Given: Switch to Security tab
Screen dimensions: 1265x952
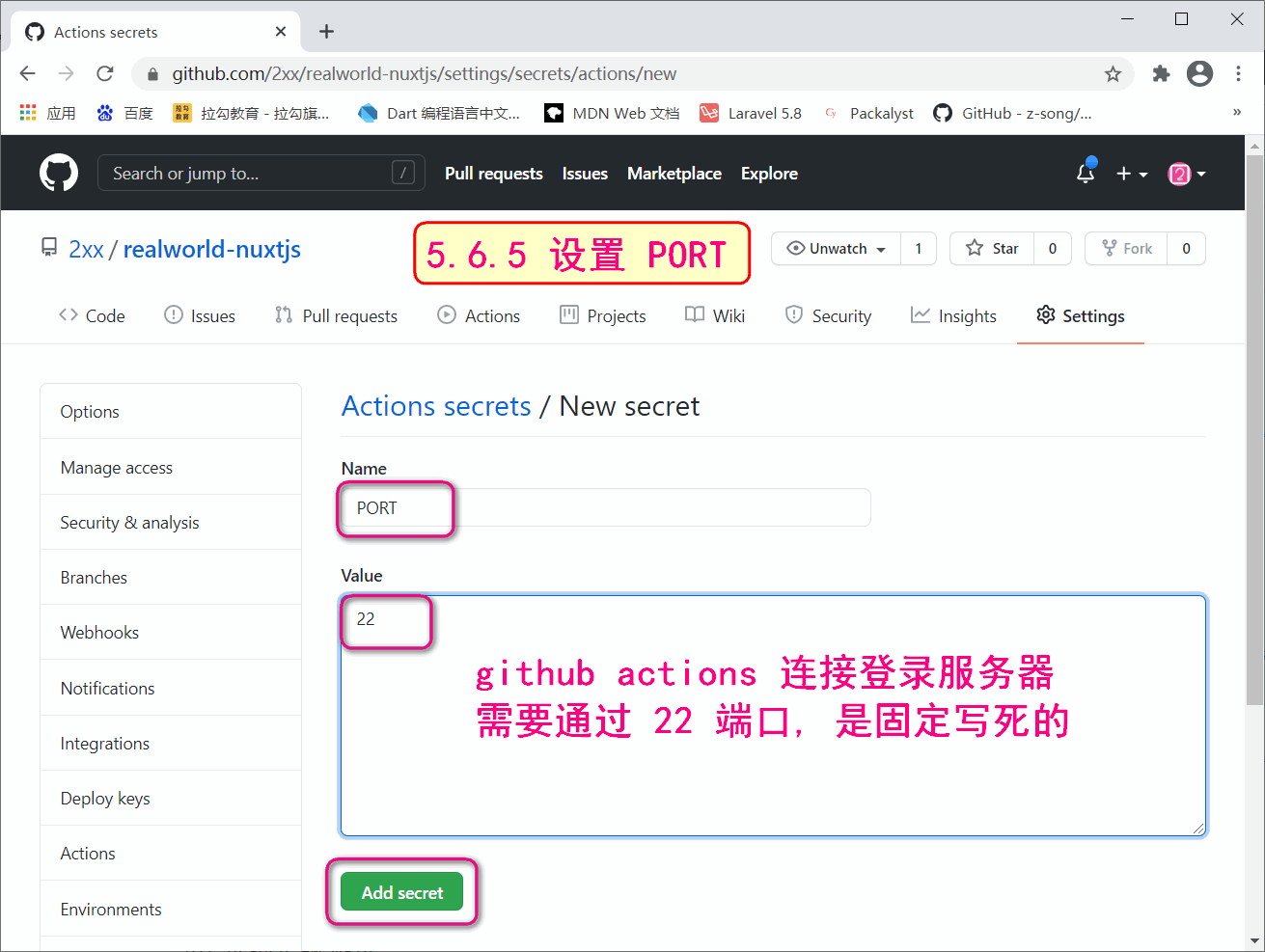Looking at the screenshot, I should (x=828, y=315).
